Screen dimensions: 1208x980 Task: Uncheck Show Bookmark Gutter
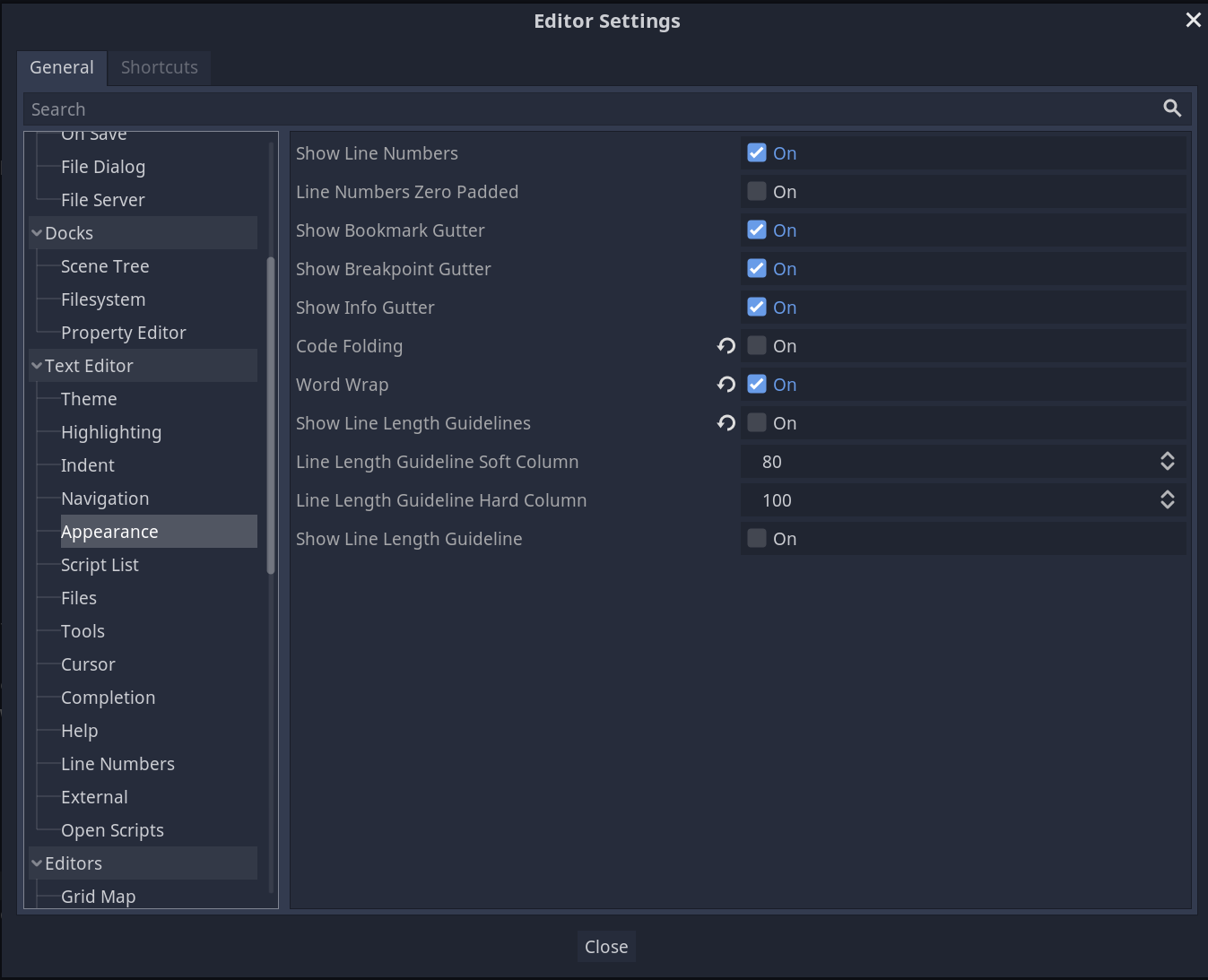click(756, 230)
